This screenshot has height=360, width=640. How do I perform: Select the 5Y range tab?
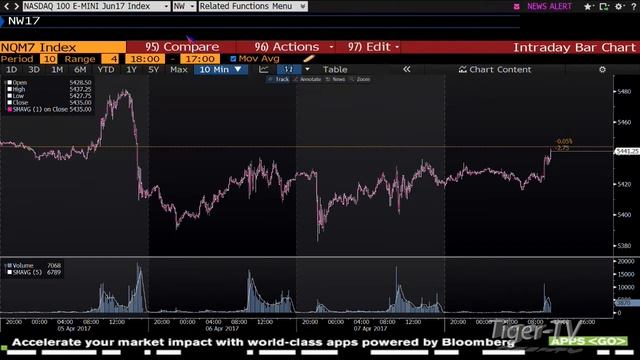(153, 69)
